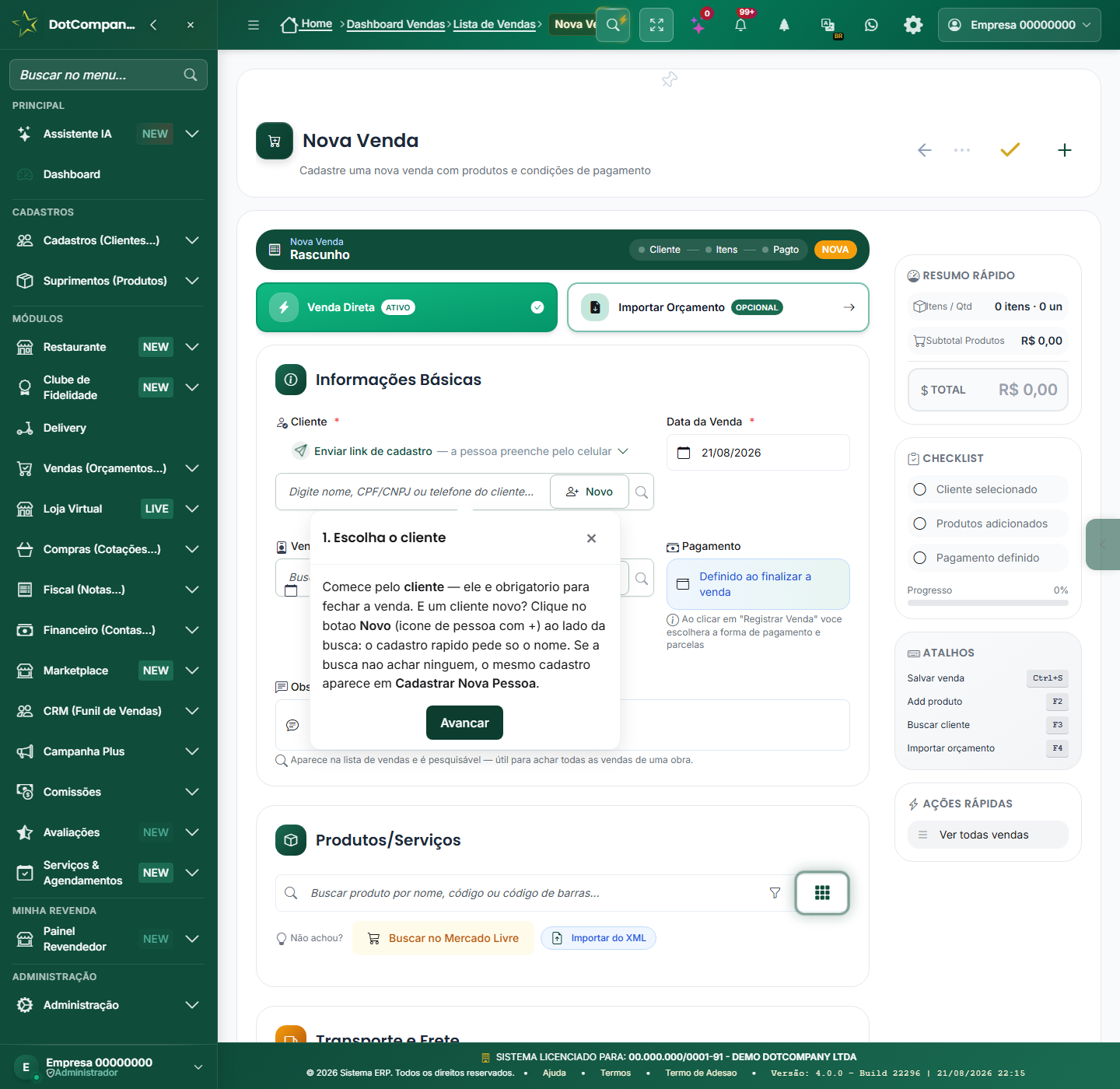The height and width of the screenshot is (1089, 1120).
Task: Expand Cadastros (Clientes...) menu
Action: [192, 240]
